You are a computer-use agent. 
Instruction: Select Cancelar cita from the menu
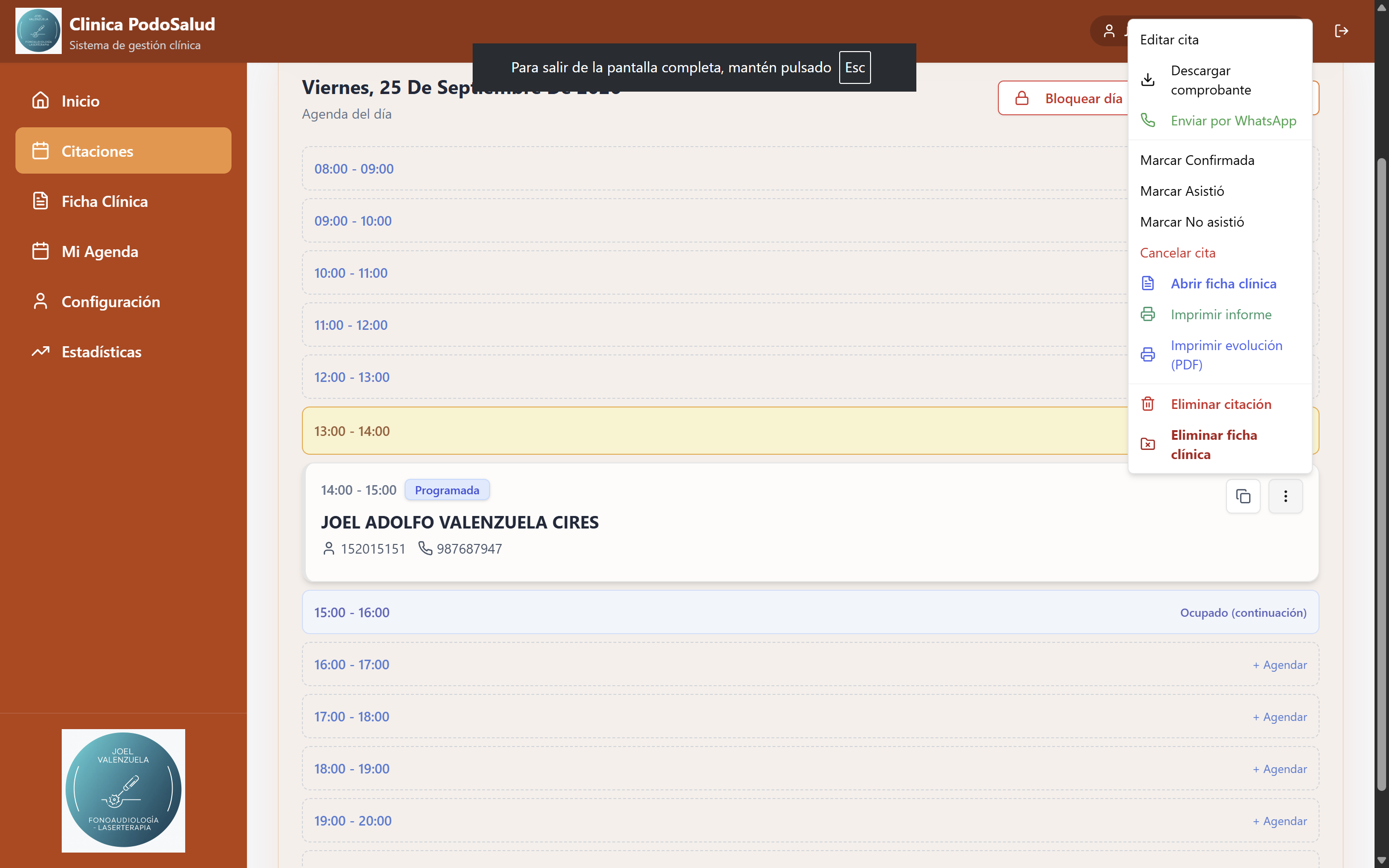point(1220,253)
